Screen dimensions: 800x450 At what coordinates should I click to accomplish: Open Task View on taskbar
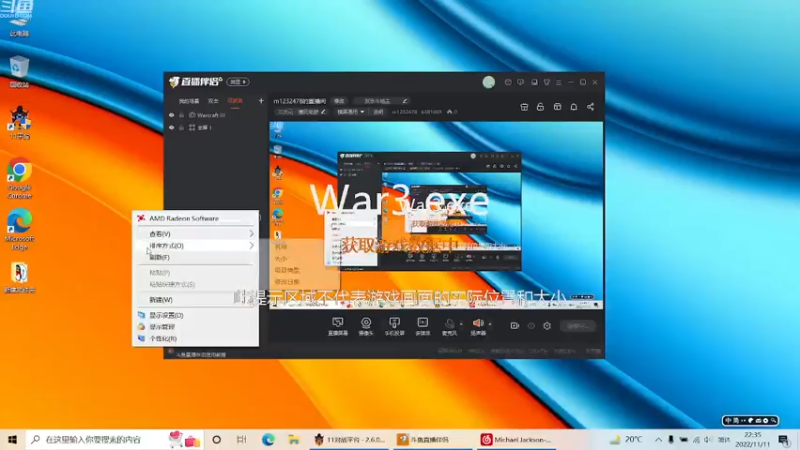(x=241, y=439)
